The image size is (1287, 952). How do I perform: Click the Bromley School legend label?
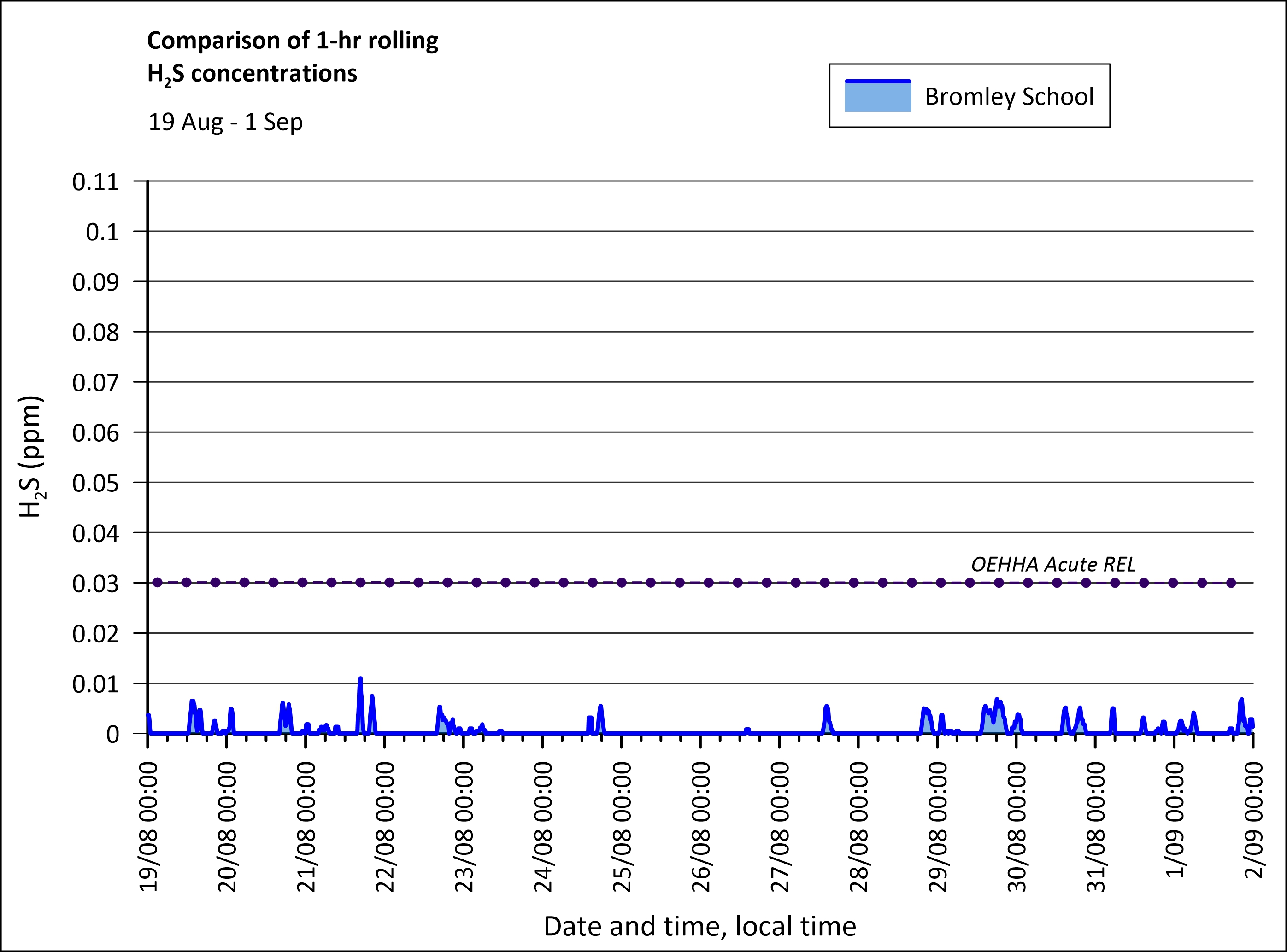click(x=1009, y=97)
